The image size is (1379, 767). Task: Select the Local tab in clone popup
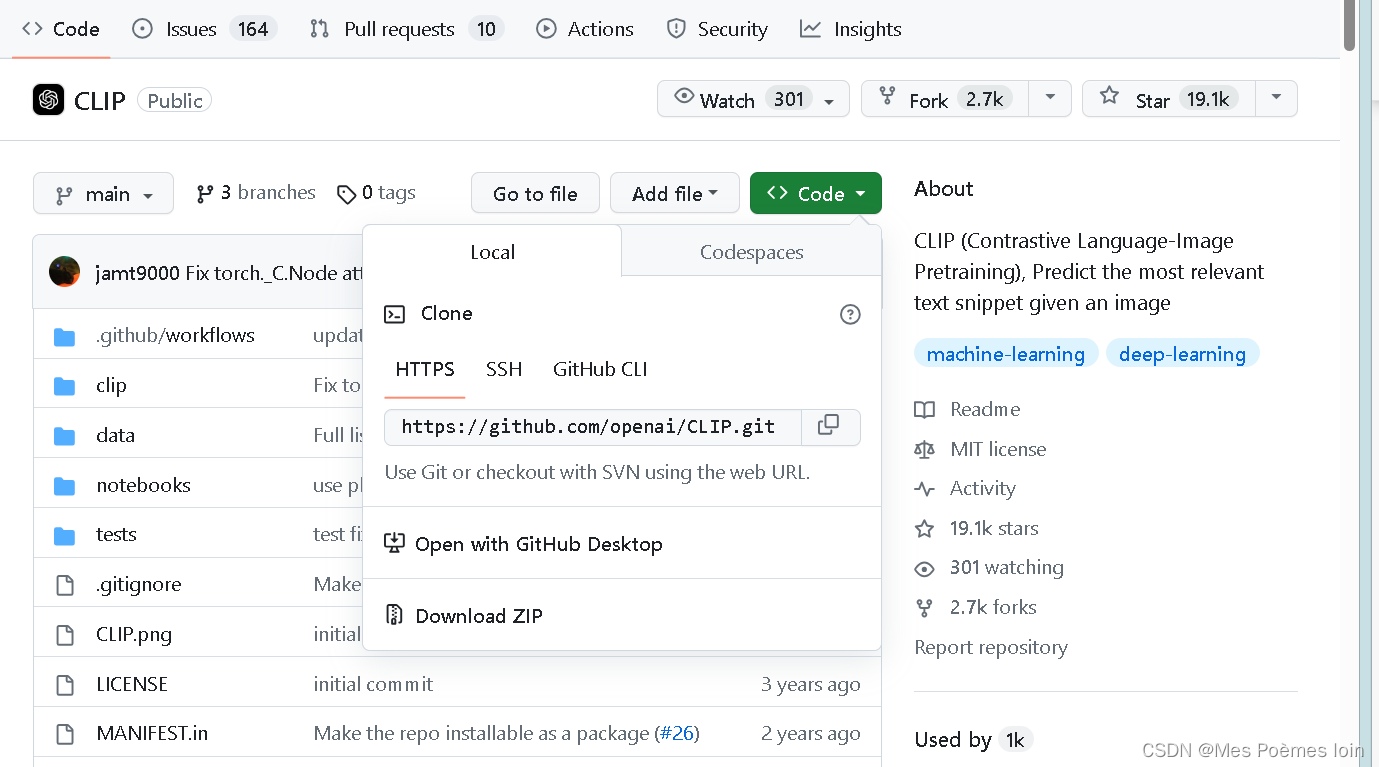[492, 251]
